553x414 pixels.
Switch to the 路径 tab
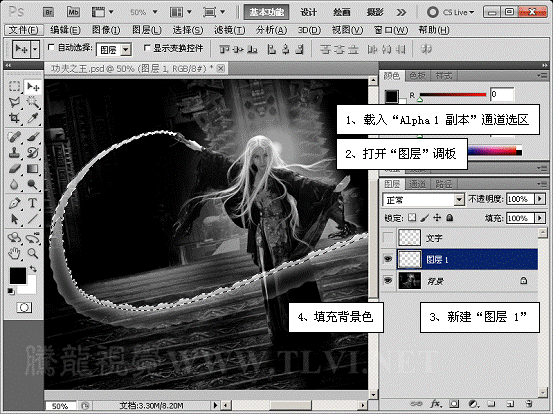tap(443, 184)
